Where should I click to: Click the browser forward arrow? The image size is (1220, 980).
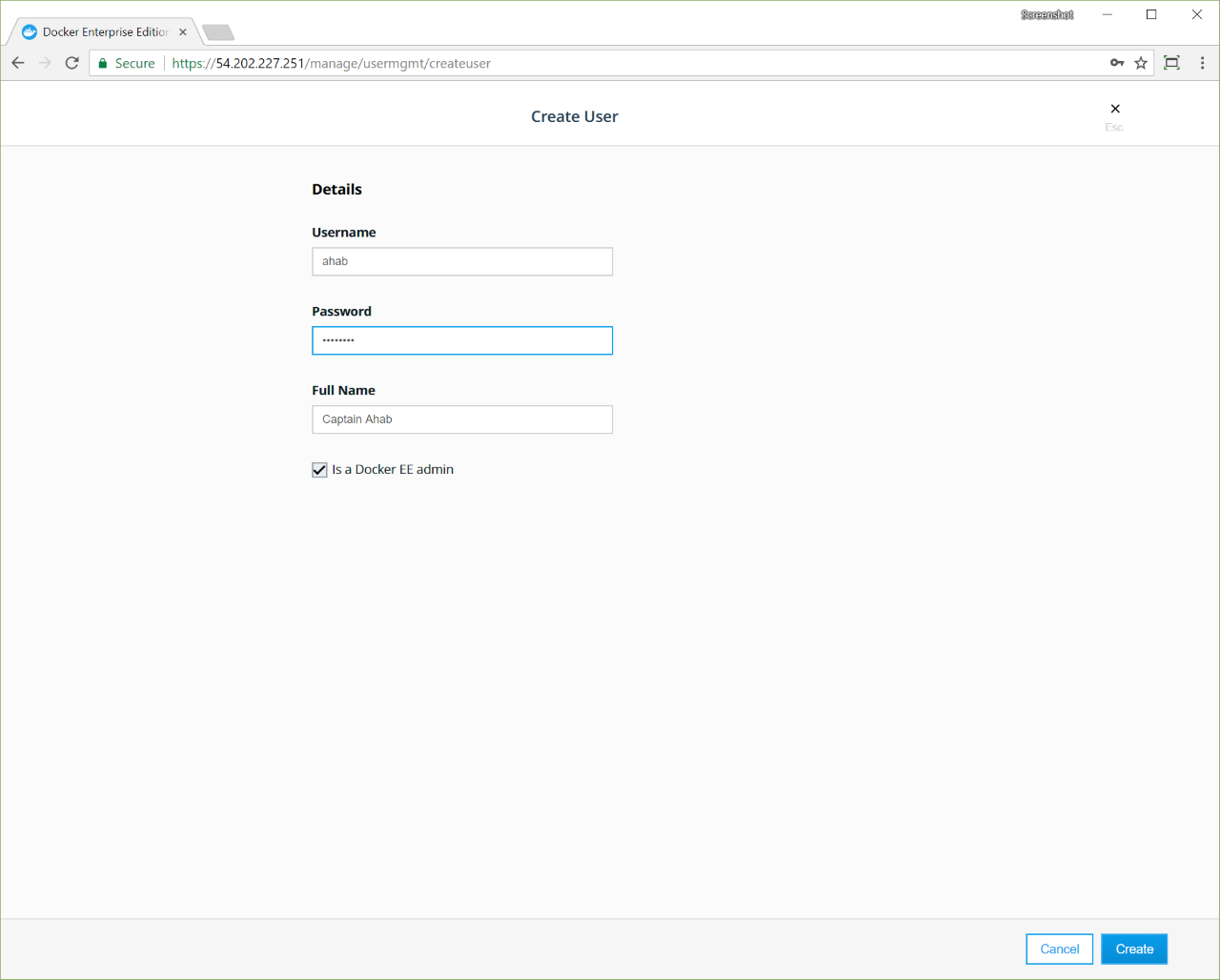(45, 63)
